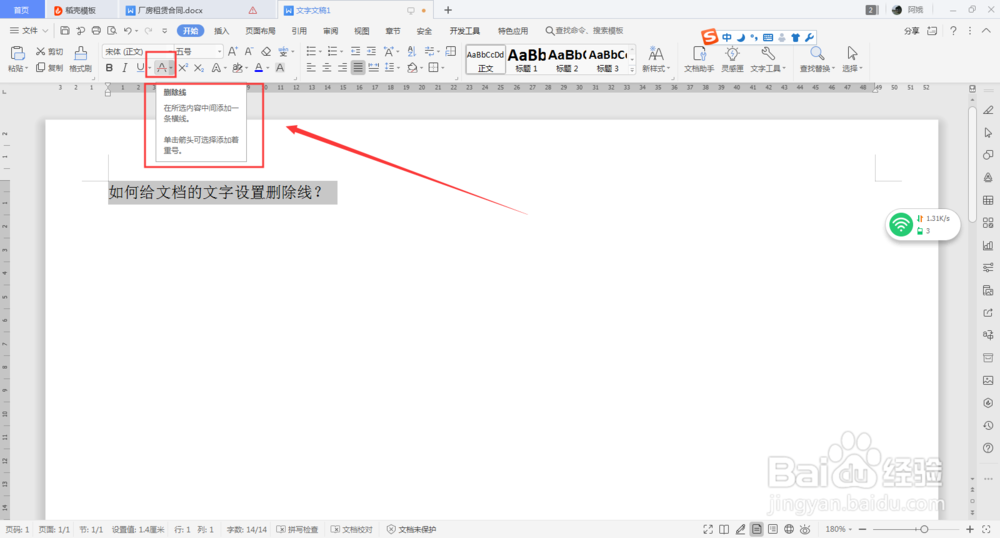Align text left
The height and width of the screenshot is (538, 1000).
click(x=311, y=68)
